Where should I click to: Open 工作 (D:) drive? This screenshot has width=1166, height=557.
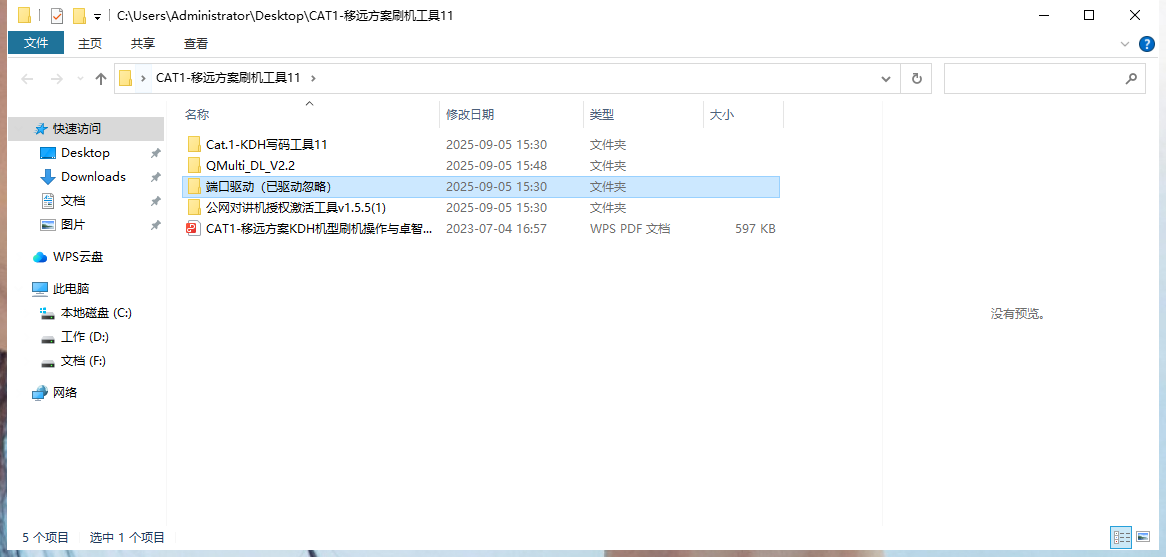(x=85, y=336)
